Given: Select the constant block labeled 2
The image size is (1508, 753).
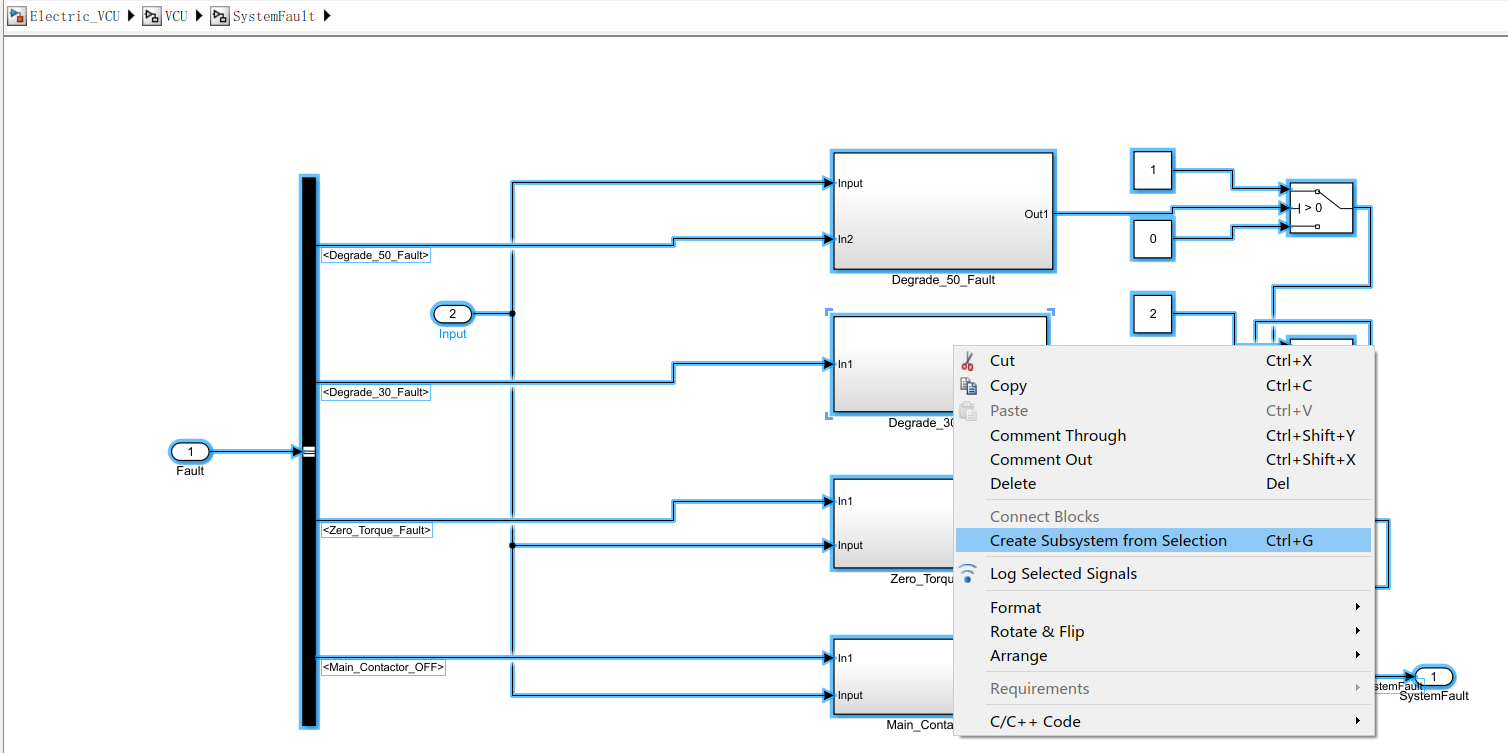Looking at the screenshot, I should tap(1152, 314).
